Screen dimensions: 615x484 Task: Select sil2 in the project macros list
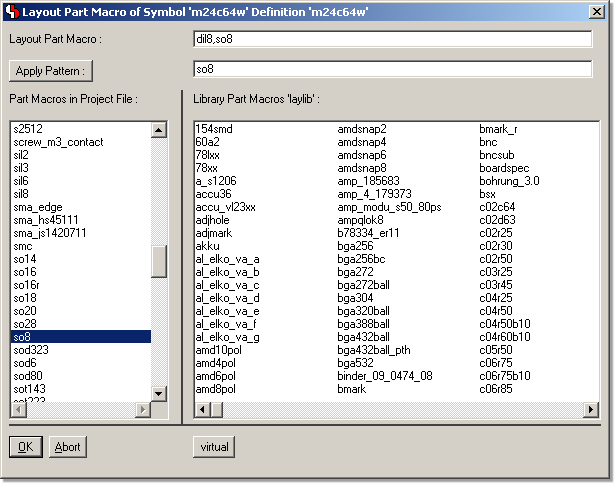coord(21,155)
